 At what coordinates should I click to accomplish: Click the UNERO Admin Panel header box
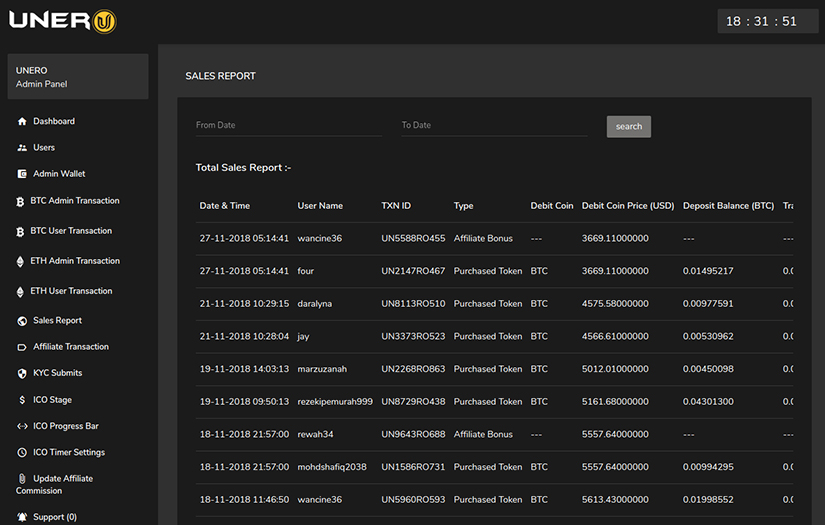coord(78,77)
